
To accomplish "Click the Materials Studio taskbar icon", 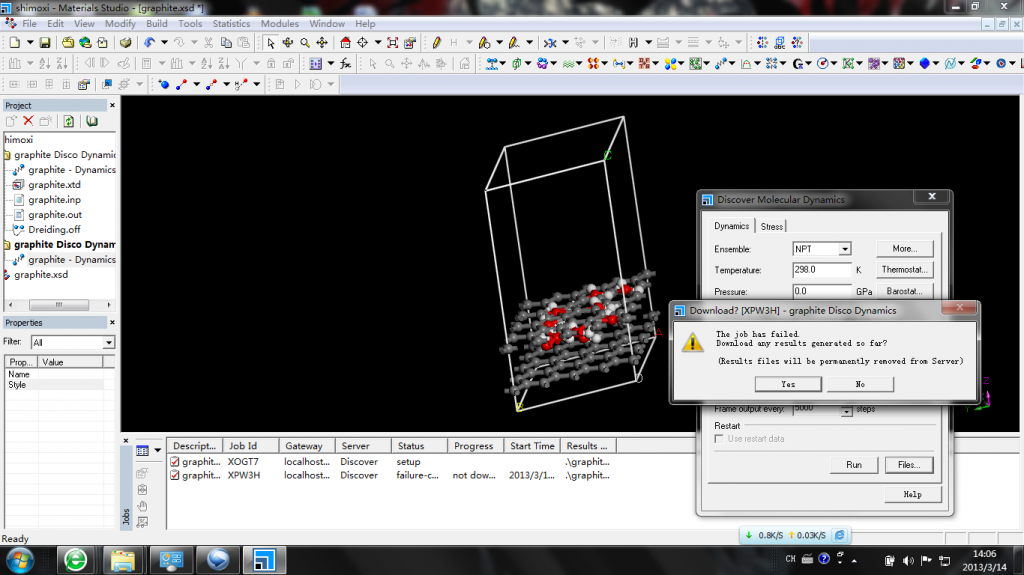I will (264, 560).
